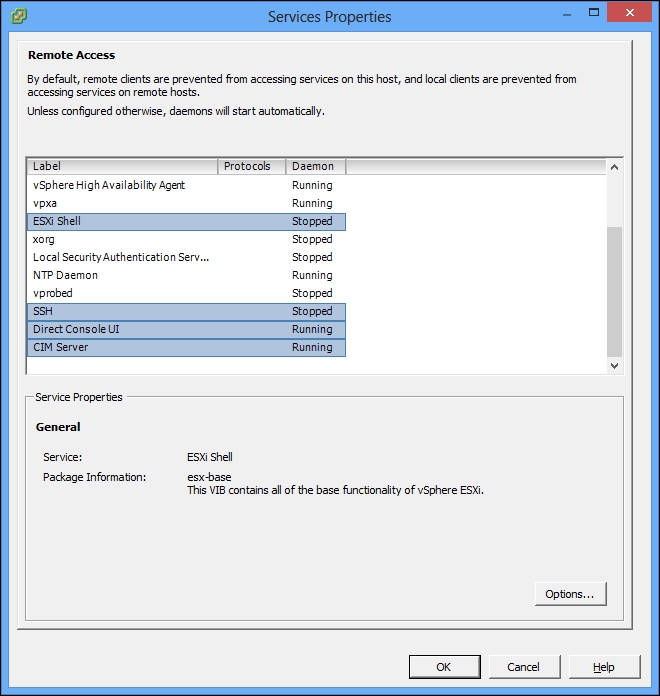
Task: Click the vSphere client icon in title bar
Action: [x=18, y=16]
